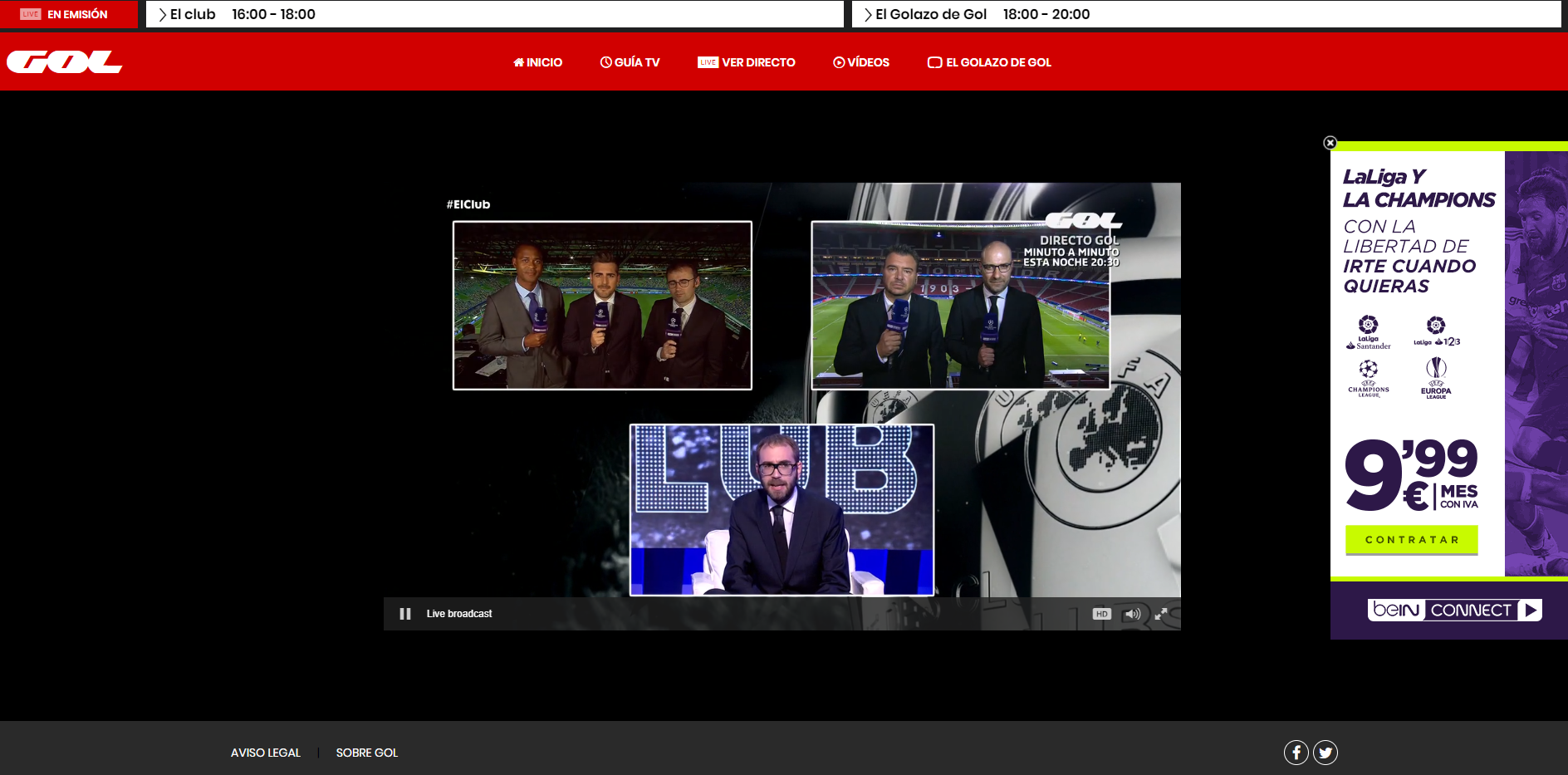This screenshot has width=1568, height=775.
Task: Click the Live broadcast label in the player
Action: click(x=459, y=614)
